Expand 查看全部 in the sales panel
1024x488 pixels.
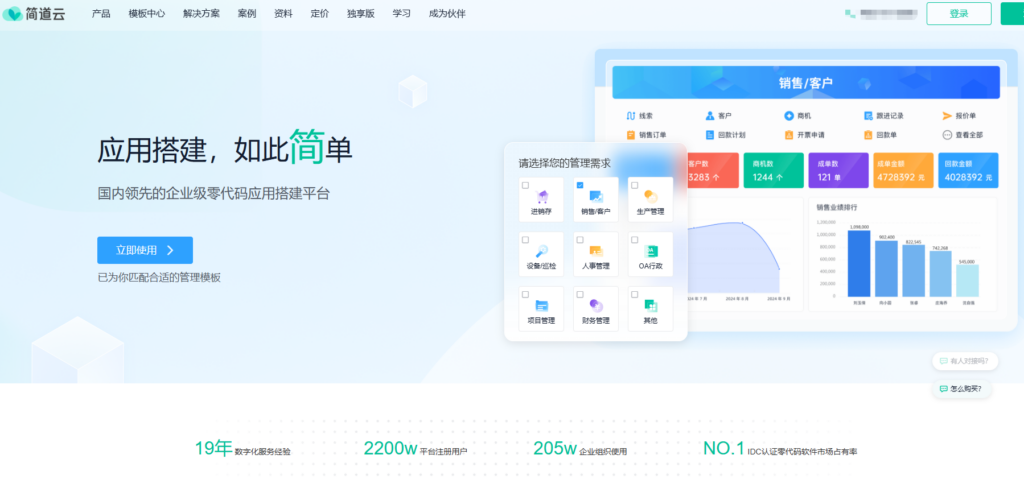(x=947, y=135)
